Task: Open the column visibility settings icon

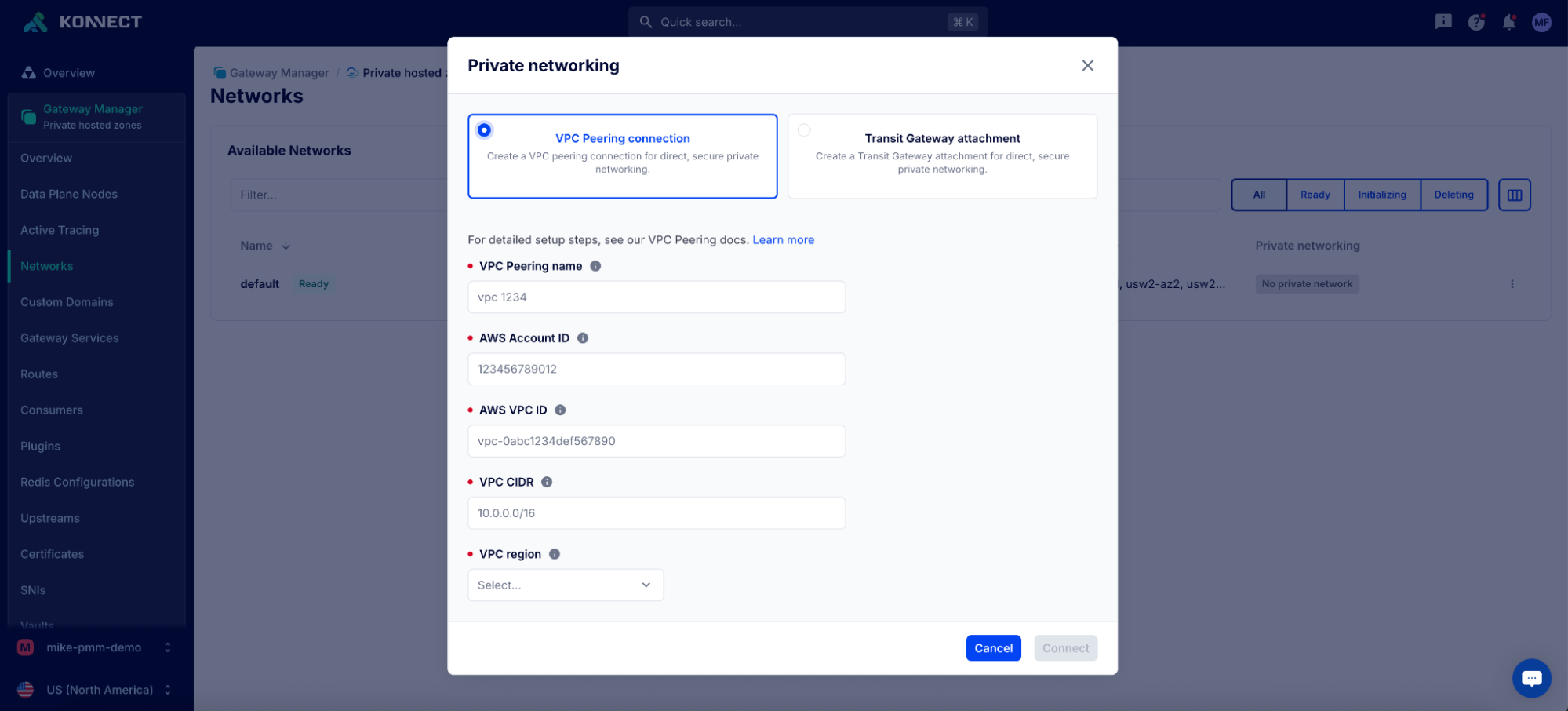Action: click(1514, 195)
